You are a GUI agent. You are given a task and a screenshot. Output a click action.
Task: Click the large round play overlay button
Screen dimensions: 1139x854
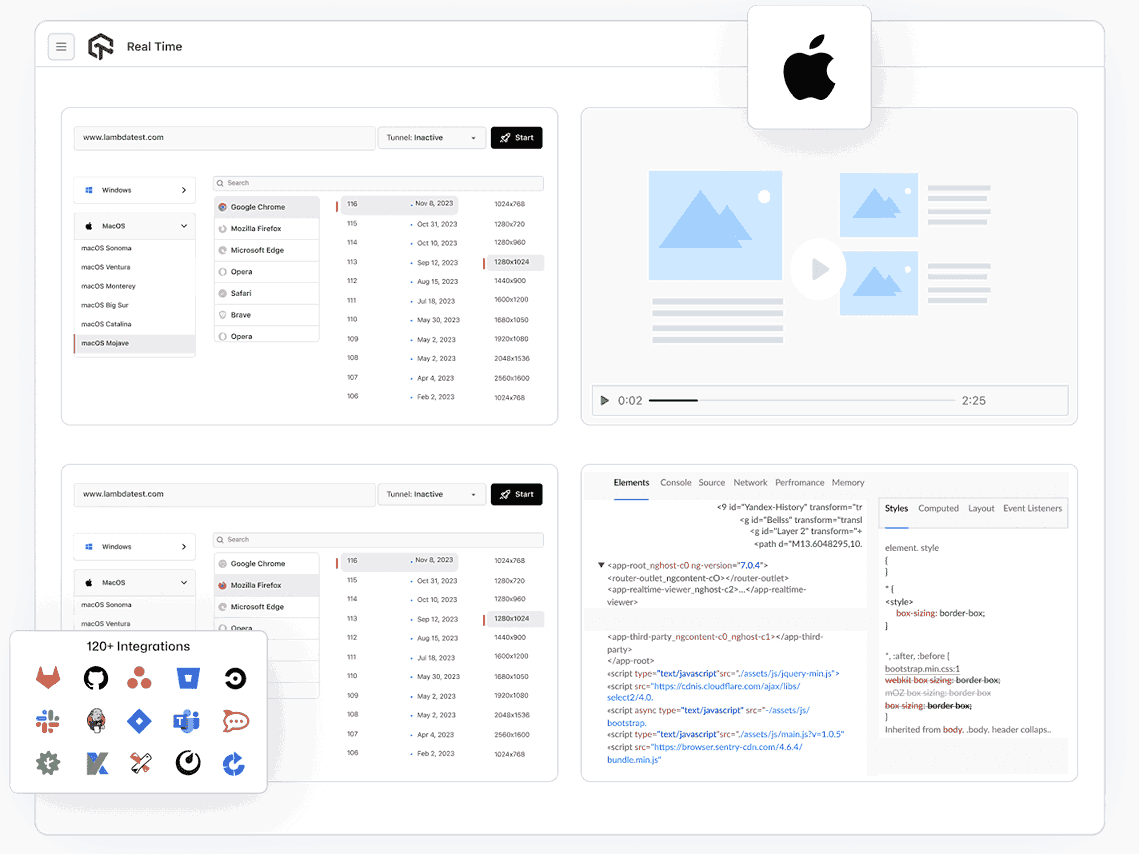[819, 269]
